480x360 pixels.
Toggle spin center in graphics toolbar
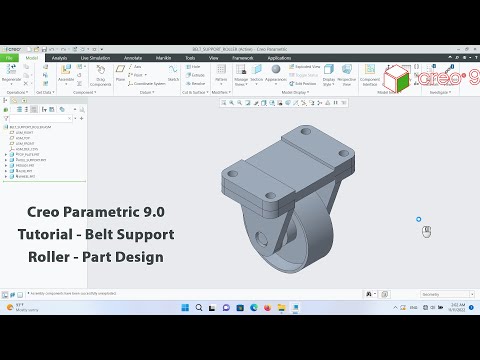320,103
